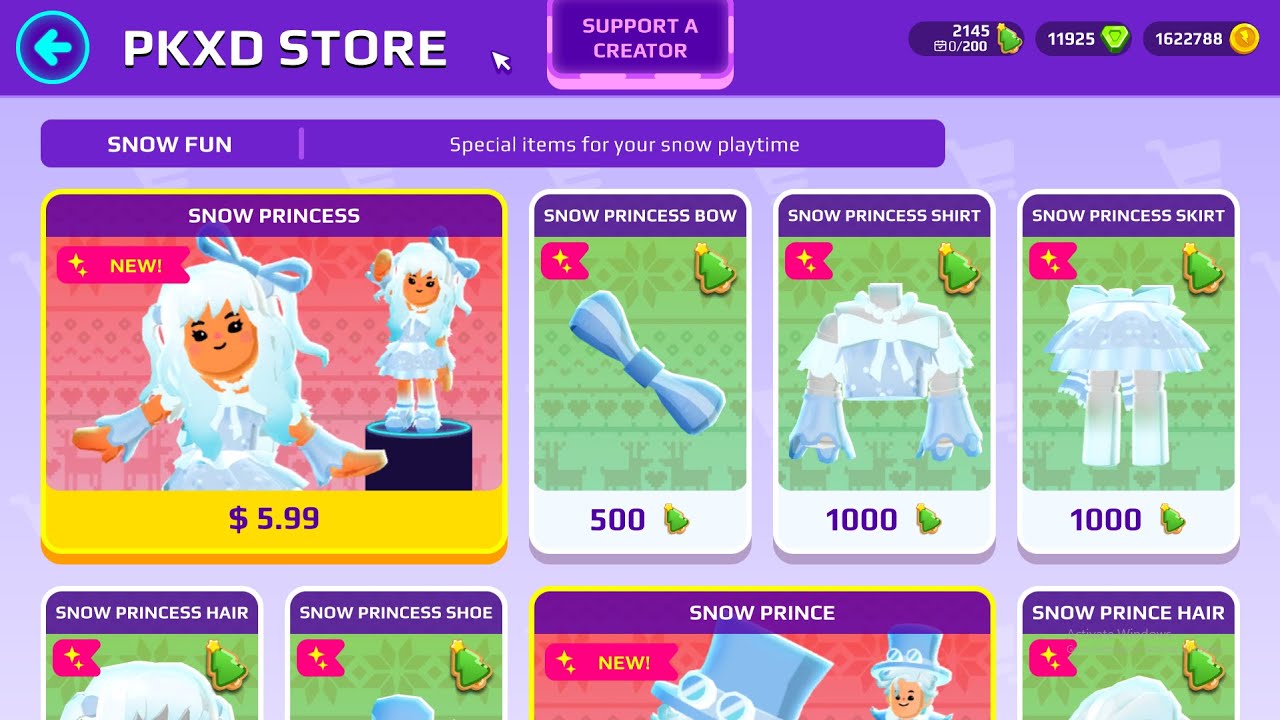Click the sparkle tag on Snow Princess Shirt
1280x720 pixels.
pyautogui.click(x=809, y=261)
